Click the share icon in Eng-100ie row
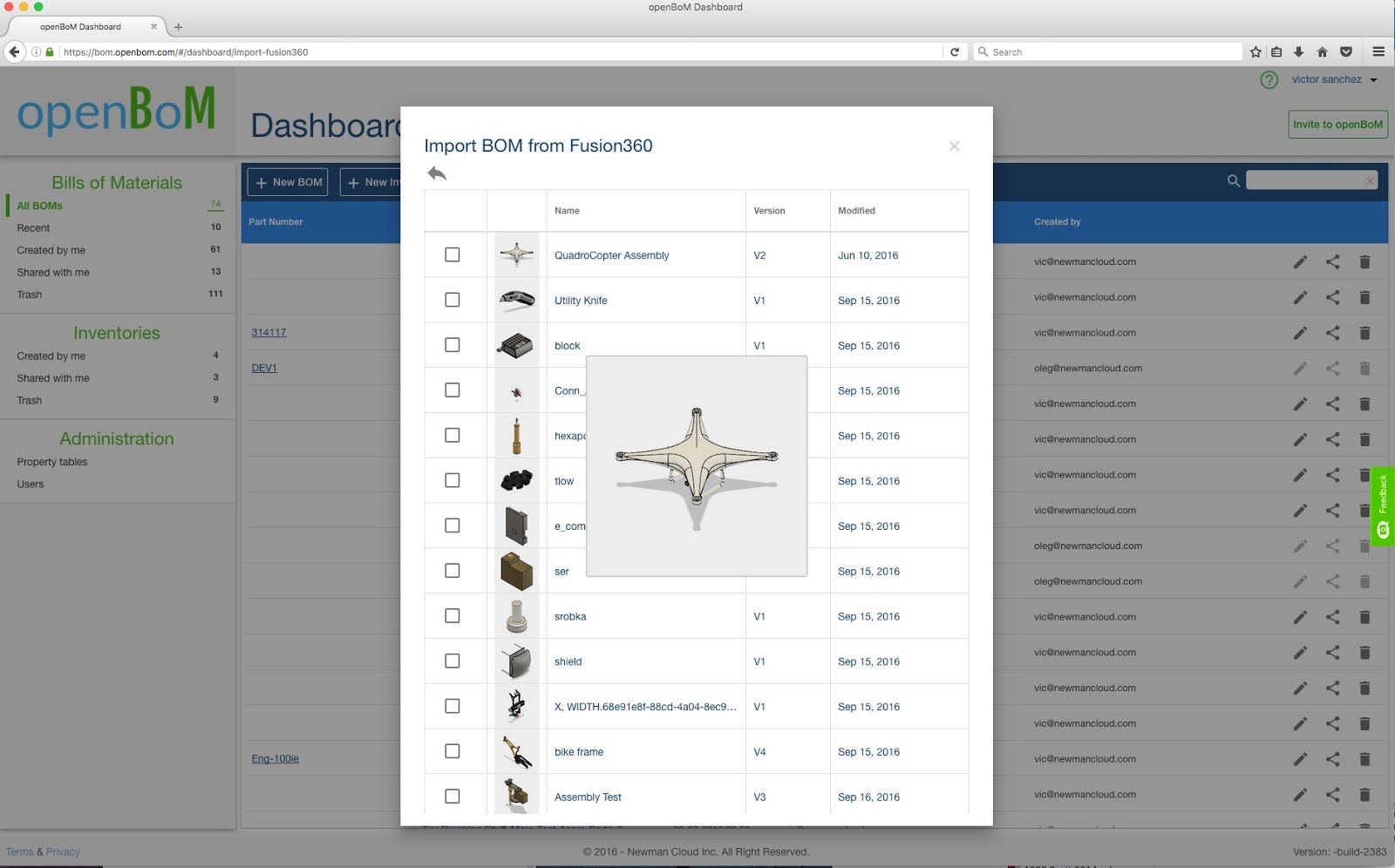 click(x=1332, y=759)
